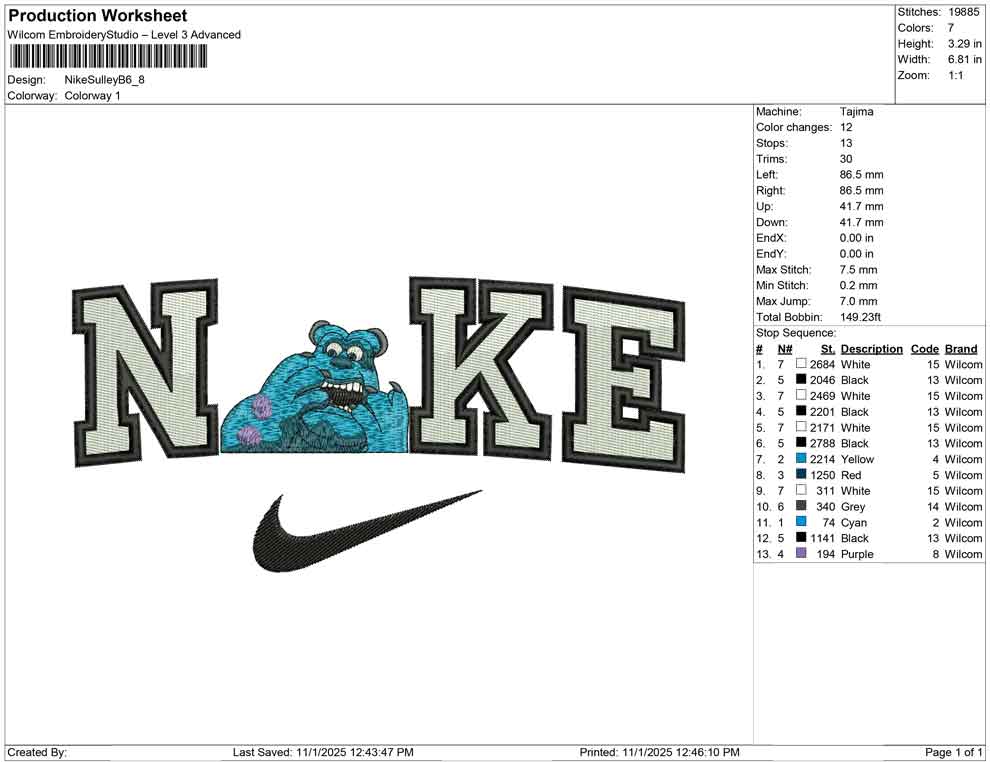This screenshot has height=762, width=990.
Task: Click the Brand column header
Action: coord(961,348)
